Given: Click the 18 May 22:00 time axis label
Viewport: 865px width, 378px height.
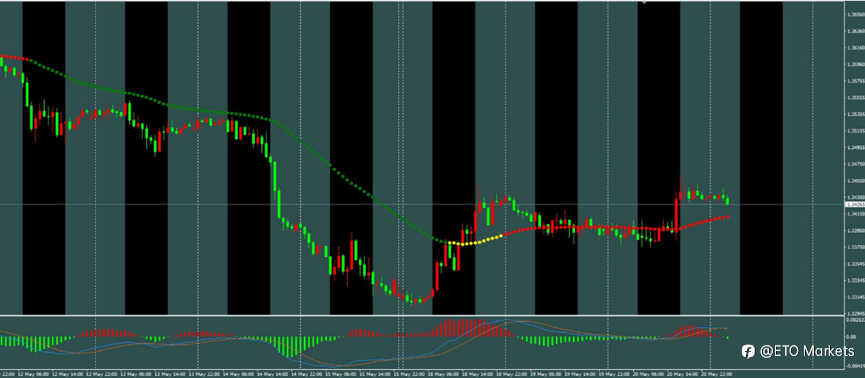Looking at the screenshot, I should (512, 374).
